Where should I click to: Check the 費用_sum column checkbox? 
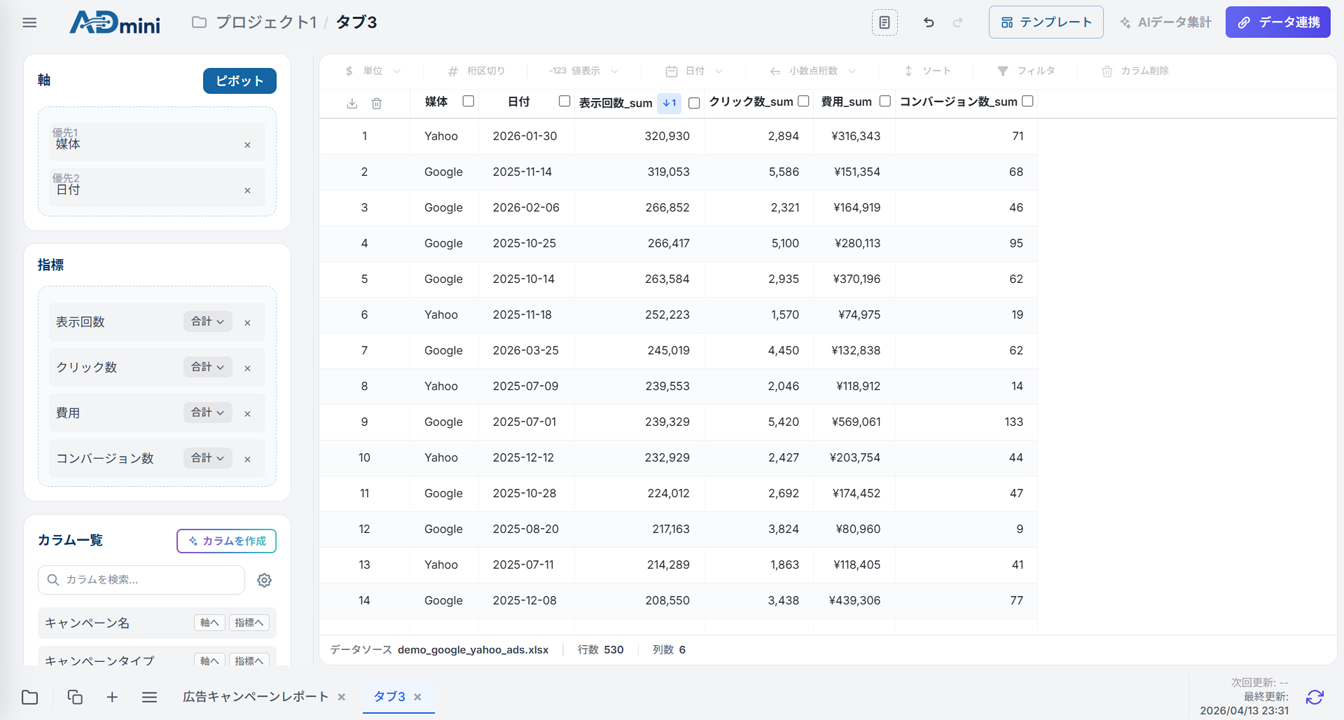[x=885, y=101]
